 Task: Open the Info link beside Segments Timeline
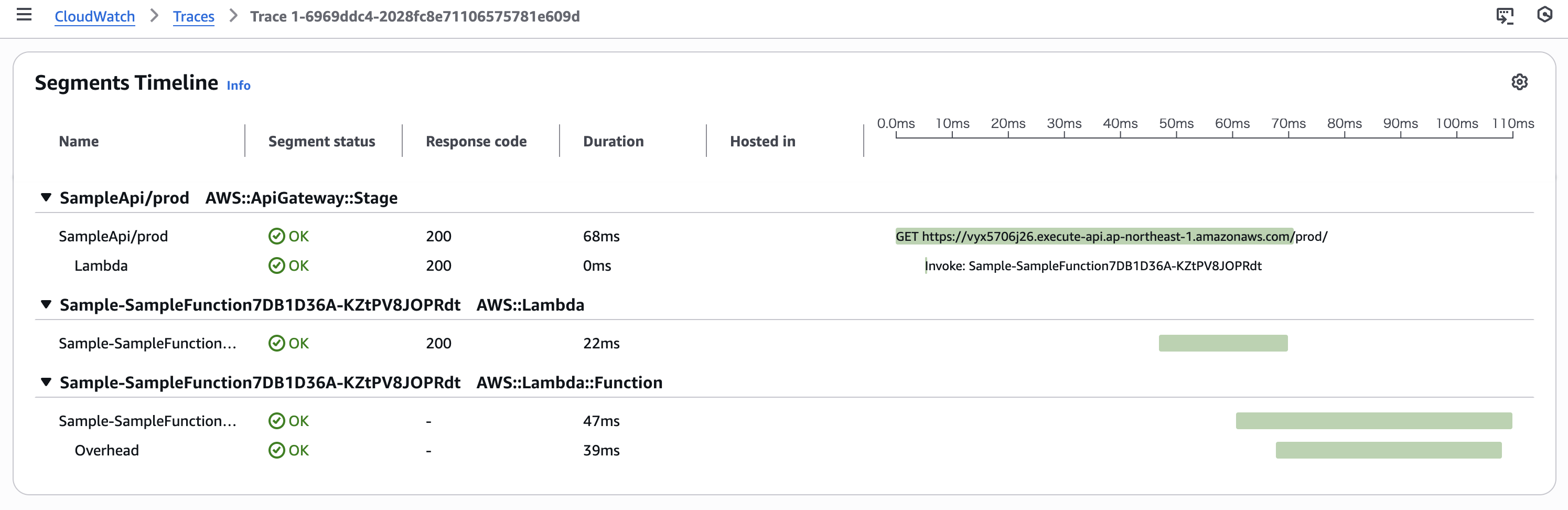click(x=238, y=86)
